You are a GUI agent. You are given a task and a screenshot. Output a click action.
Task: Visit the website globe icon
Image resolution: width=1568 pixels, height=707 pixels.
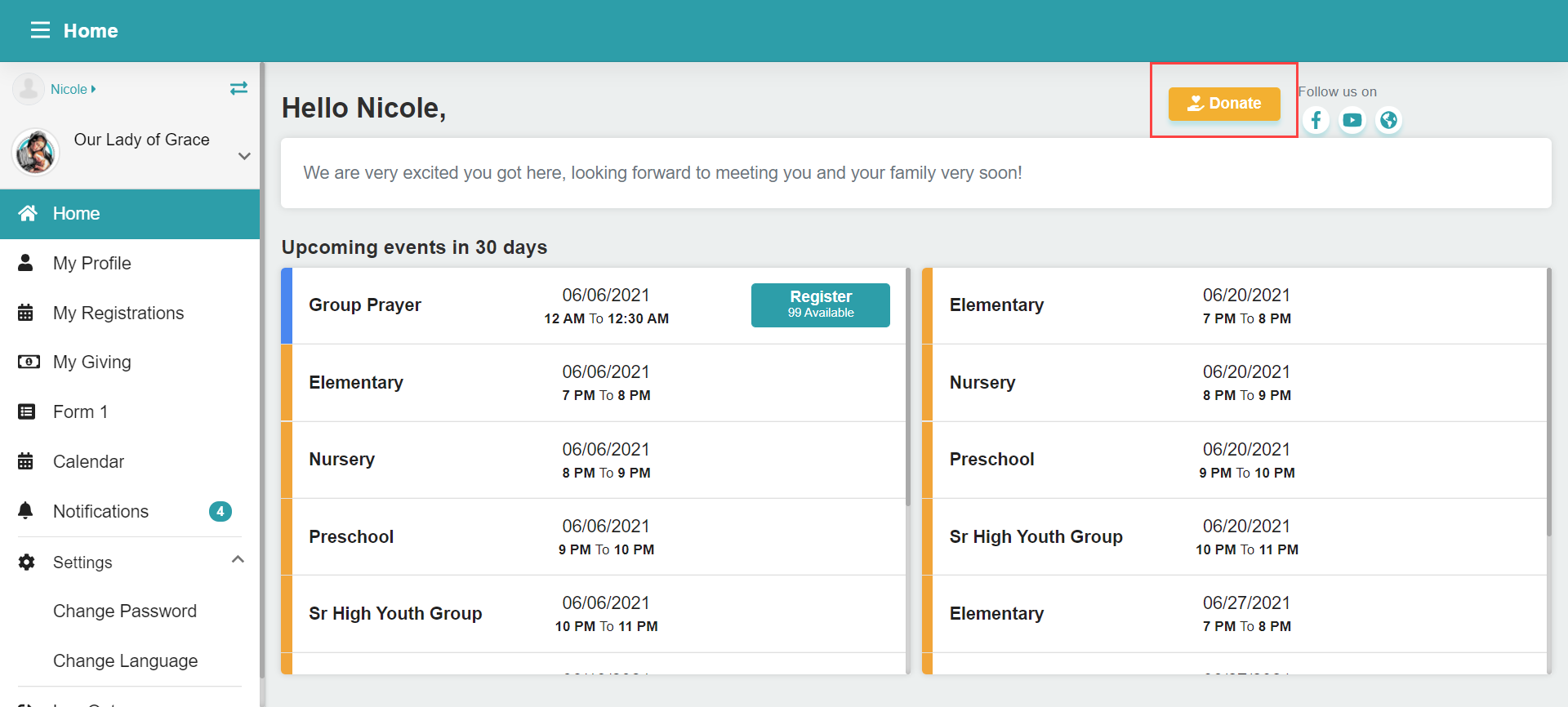(x=1388, y=121)
